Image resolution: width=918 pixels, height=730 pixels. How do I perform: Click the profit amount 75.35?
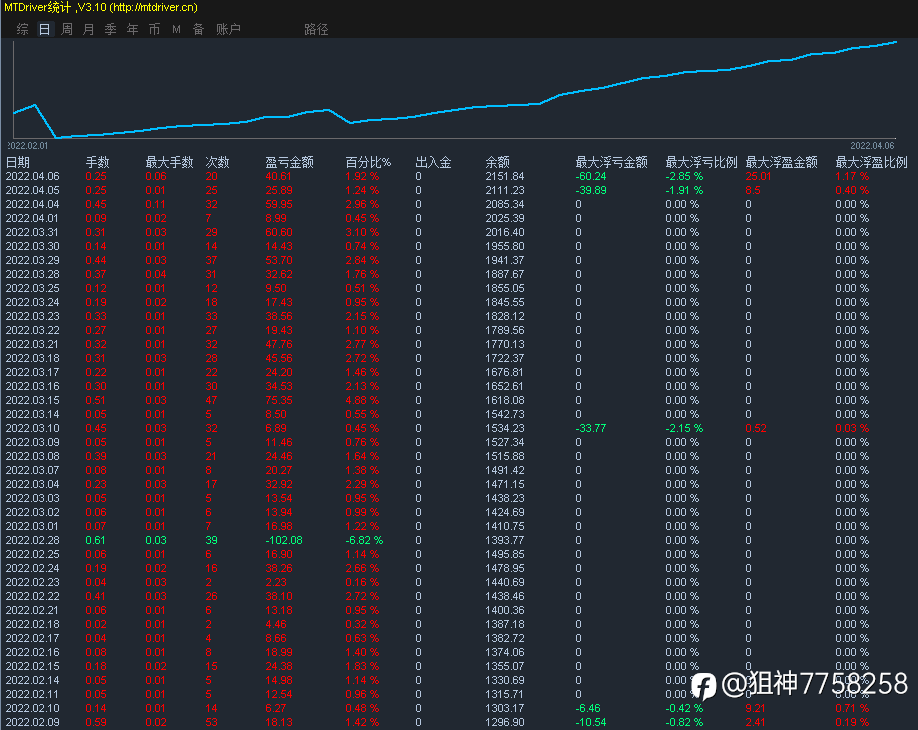coord(279,400)
